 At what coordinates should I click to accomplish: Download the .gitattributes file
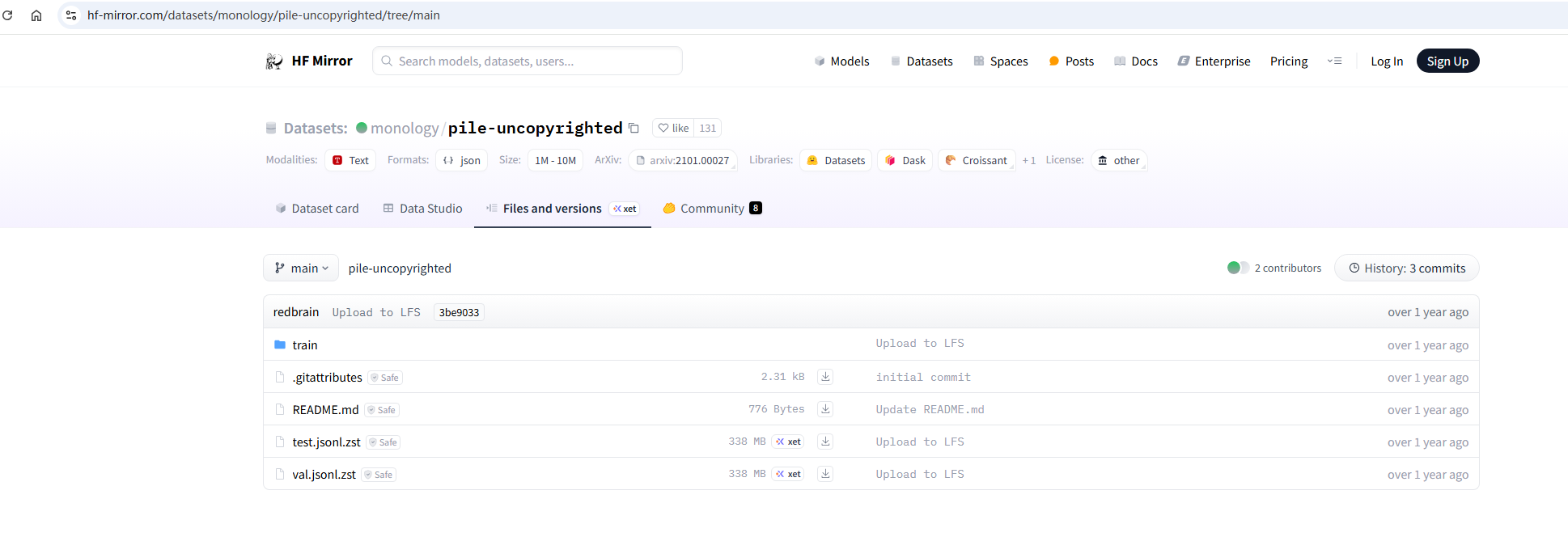pos(825,377)
